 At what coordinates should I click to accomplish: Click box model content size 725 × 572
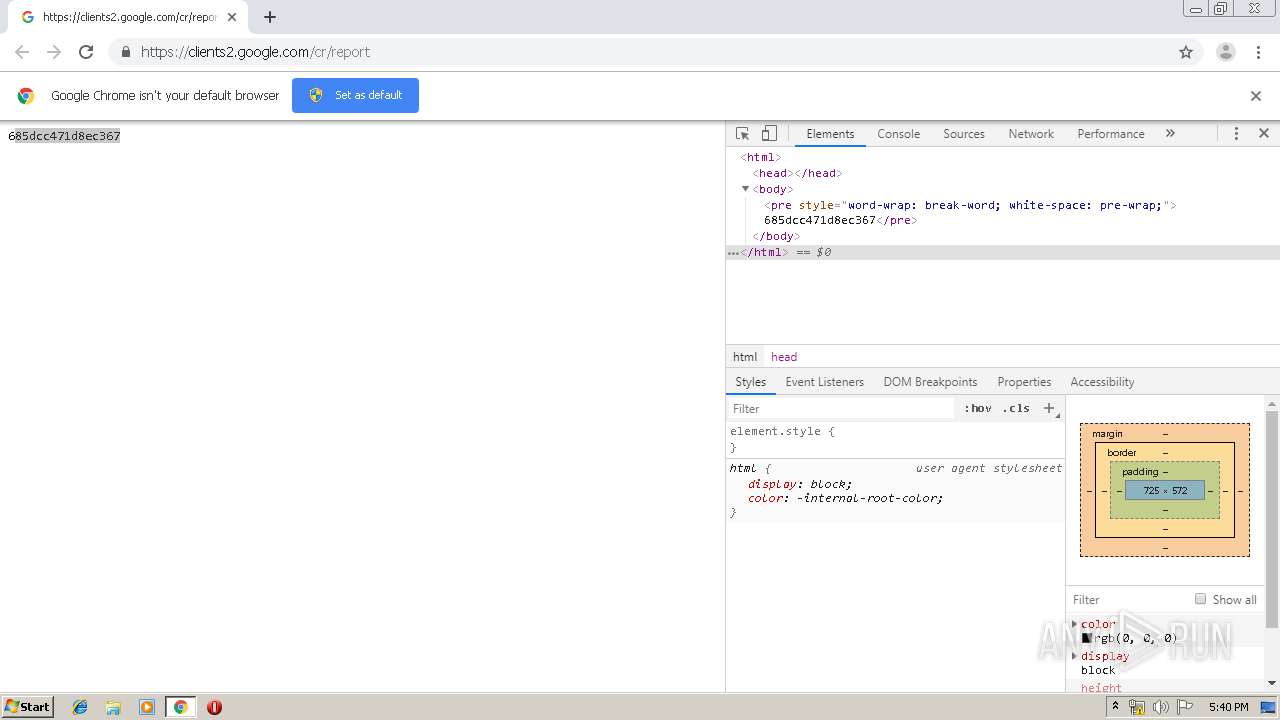pyautogui.click(x=1165, y=491)
